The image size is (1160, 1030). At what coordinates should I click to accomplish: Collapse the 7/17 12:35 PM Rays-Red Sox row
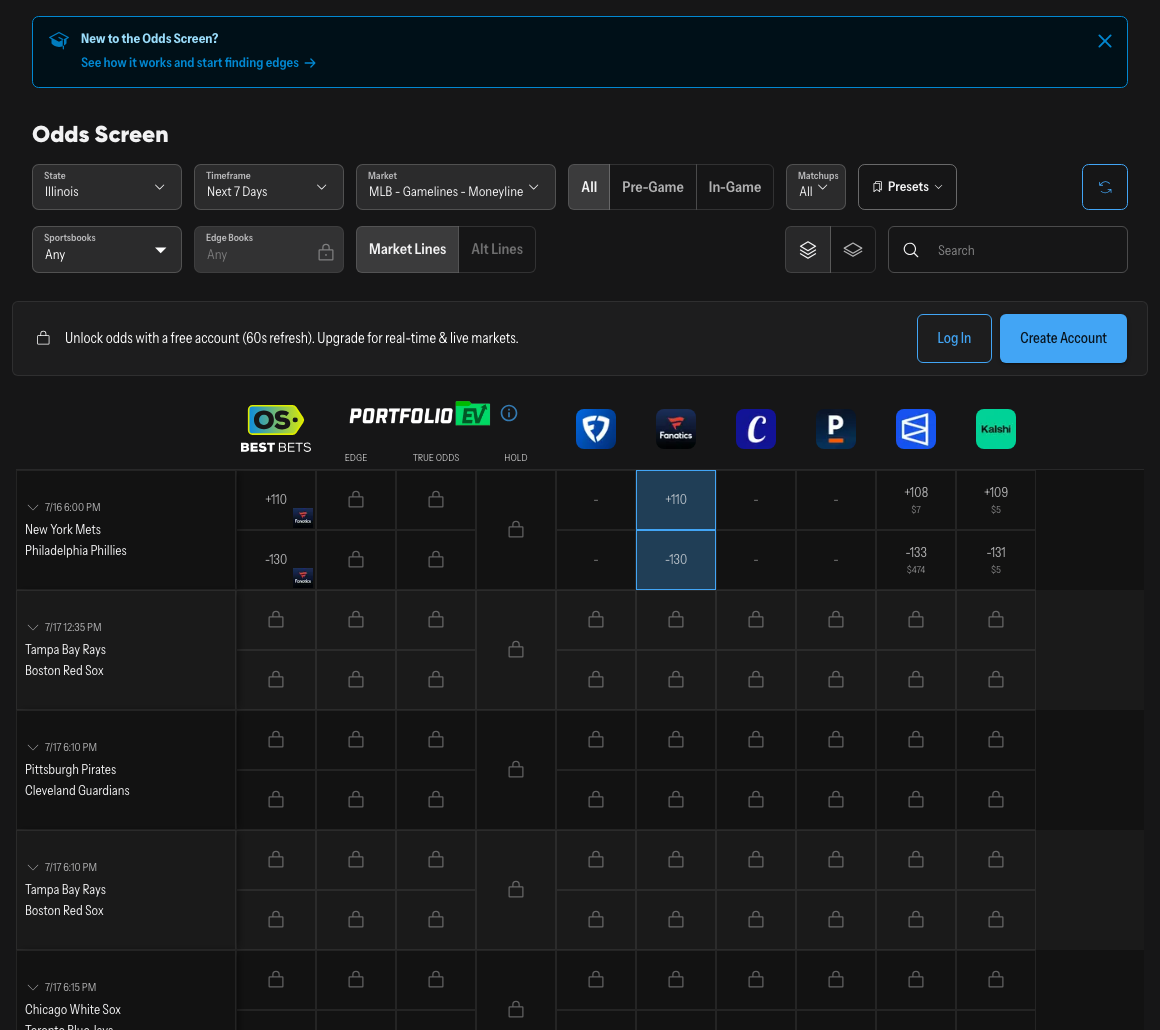pyautogui.click(x=33, y=627)
